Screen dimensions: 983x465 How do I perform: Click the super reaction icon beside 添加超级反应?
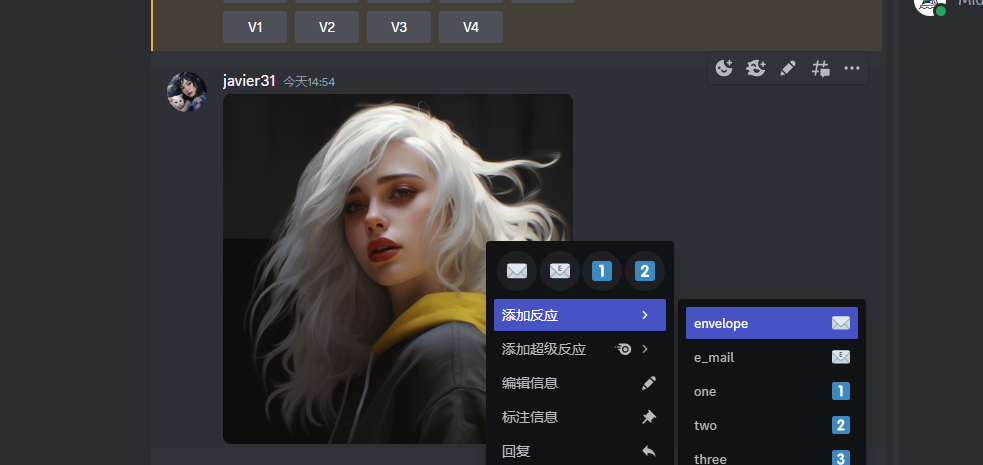(x=624, y=349)
